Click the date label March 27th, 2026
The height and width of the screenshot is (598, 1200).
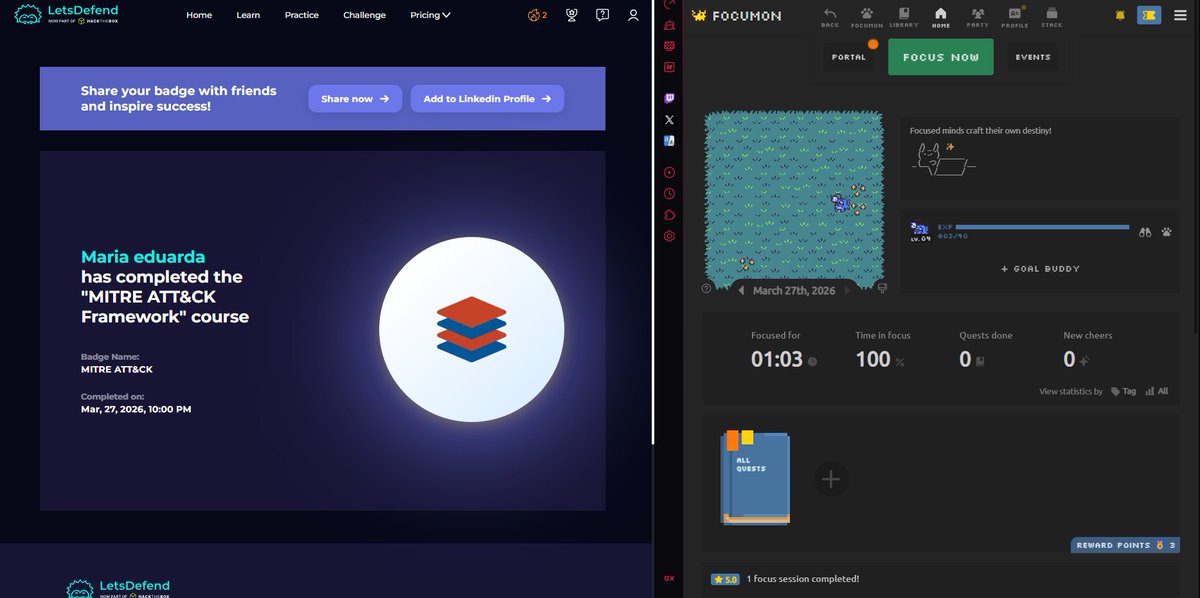[794, 290]
